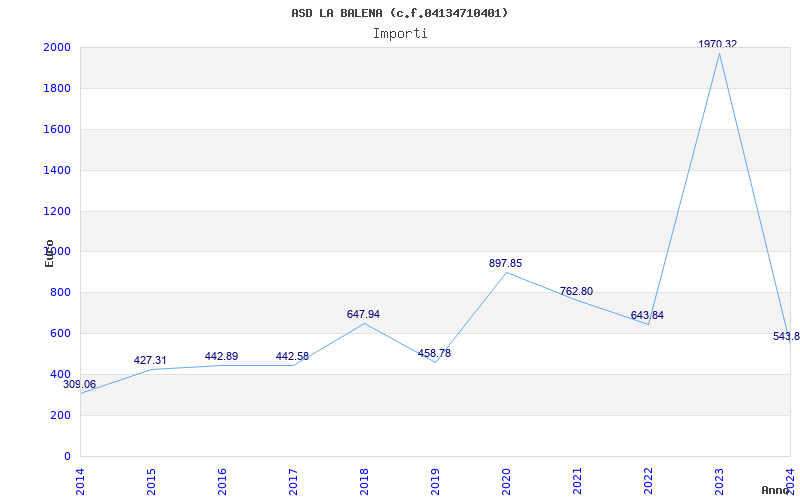Click the 1970.32 peak data label

coord(717,44)
